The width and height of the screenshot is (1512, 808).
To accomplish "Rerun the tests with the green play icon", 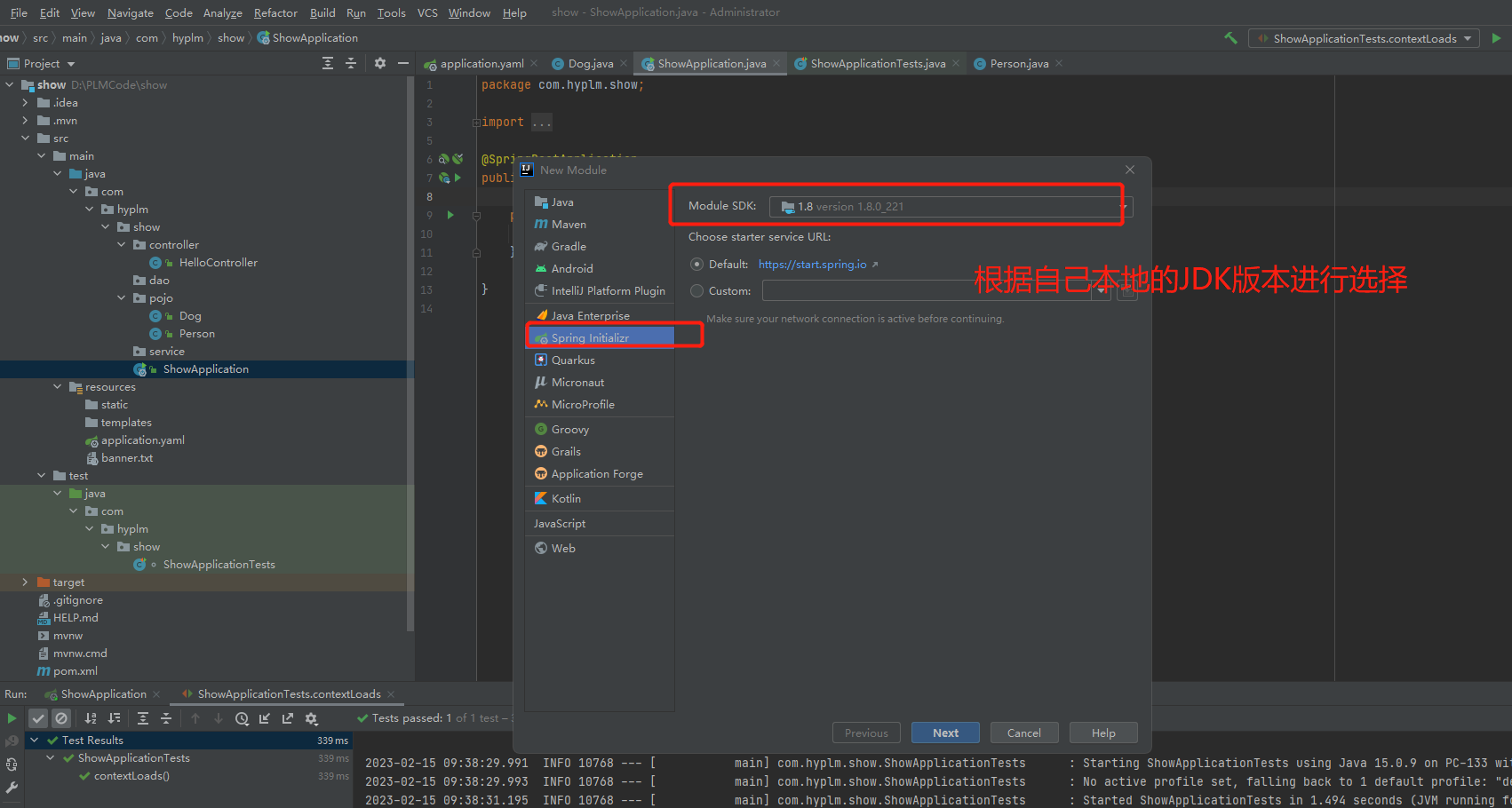I will (12, 718).
